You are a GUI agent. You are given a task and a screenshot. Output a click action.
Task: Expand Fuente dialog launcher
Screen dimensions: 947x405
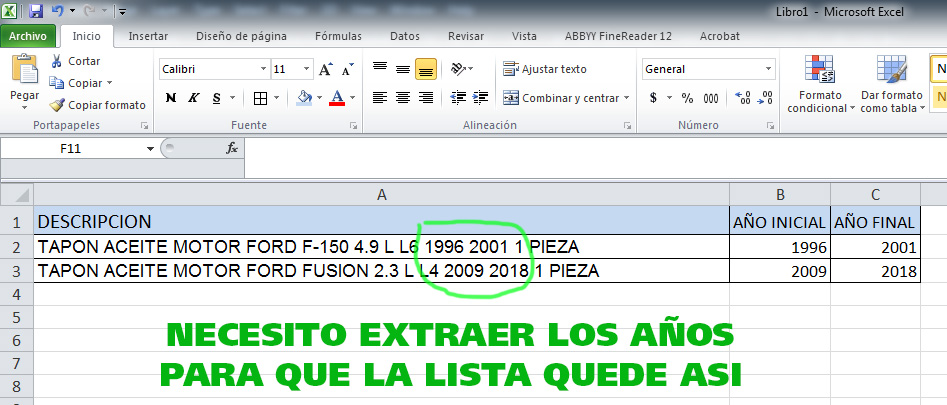click(353, 126)
